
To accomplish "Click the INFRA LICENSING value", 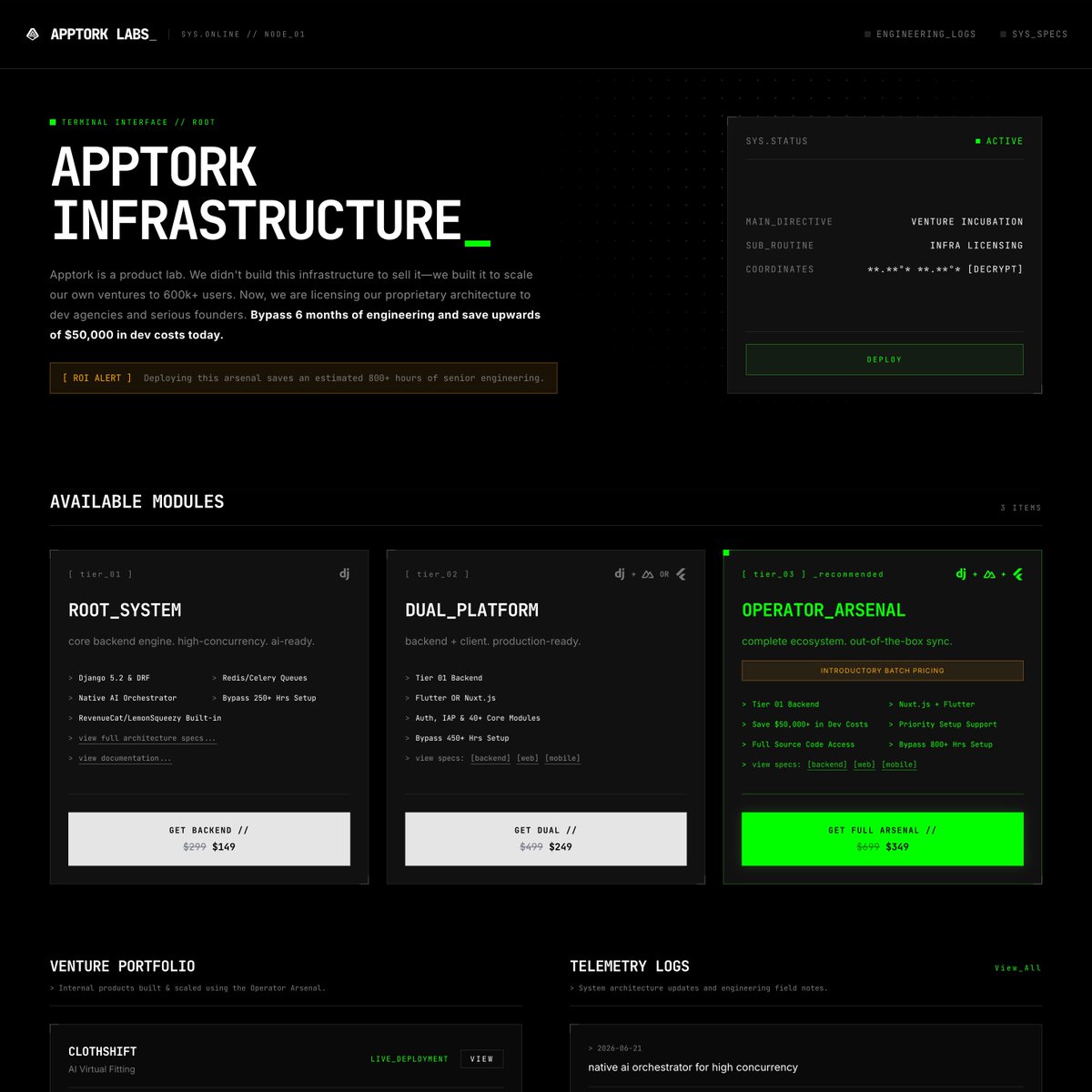I will [x=976, y=246].
